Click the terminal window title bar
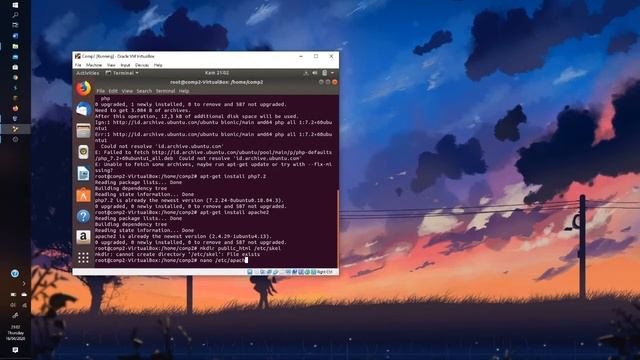 coord(217,82)
